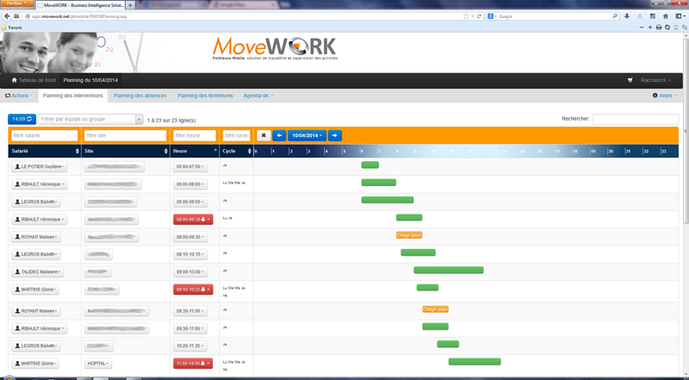This screenshot has width=689, height=380.
Task: Click the Tableau de bord home icon
Action: tap(14, 80)
